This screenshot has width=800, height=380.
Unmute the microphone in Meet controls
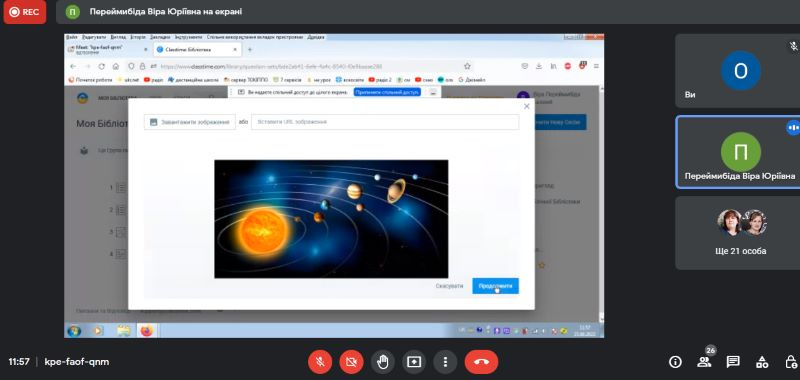coord(320,362)
